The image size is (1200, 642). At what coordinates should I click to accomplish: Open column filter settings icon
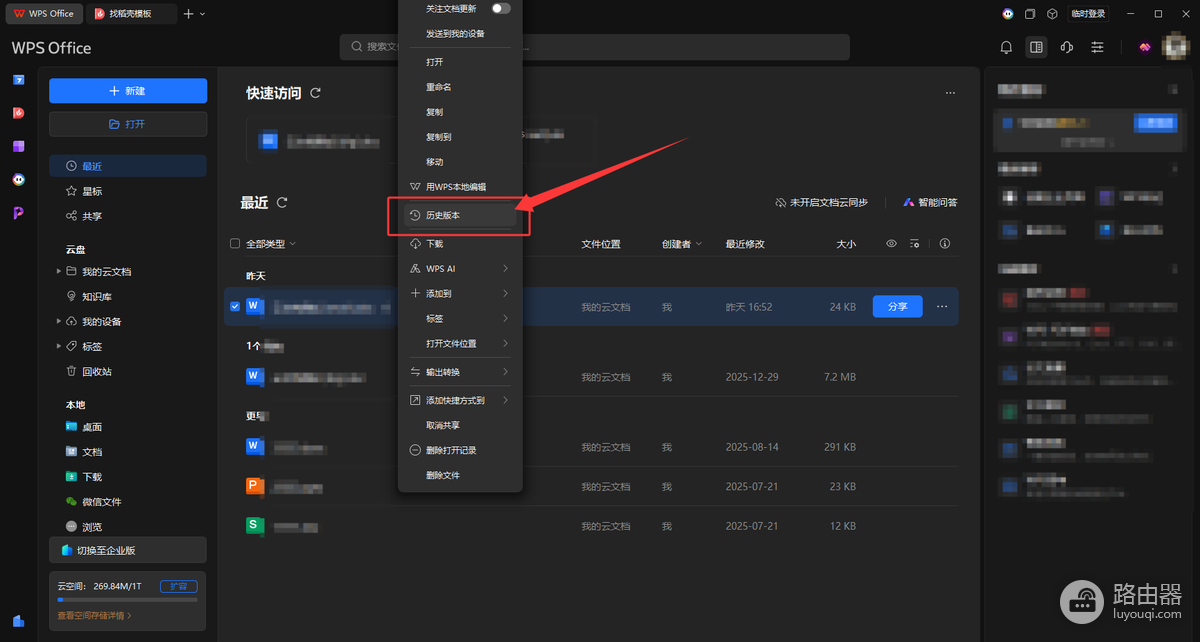pyautogui.click(x=914, y=243)
